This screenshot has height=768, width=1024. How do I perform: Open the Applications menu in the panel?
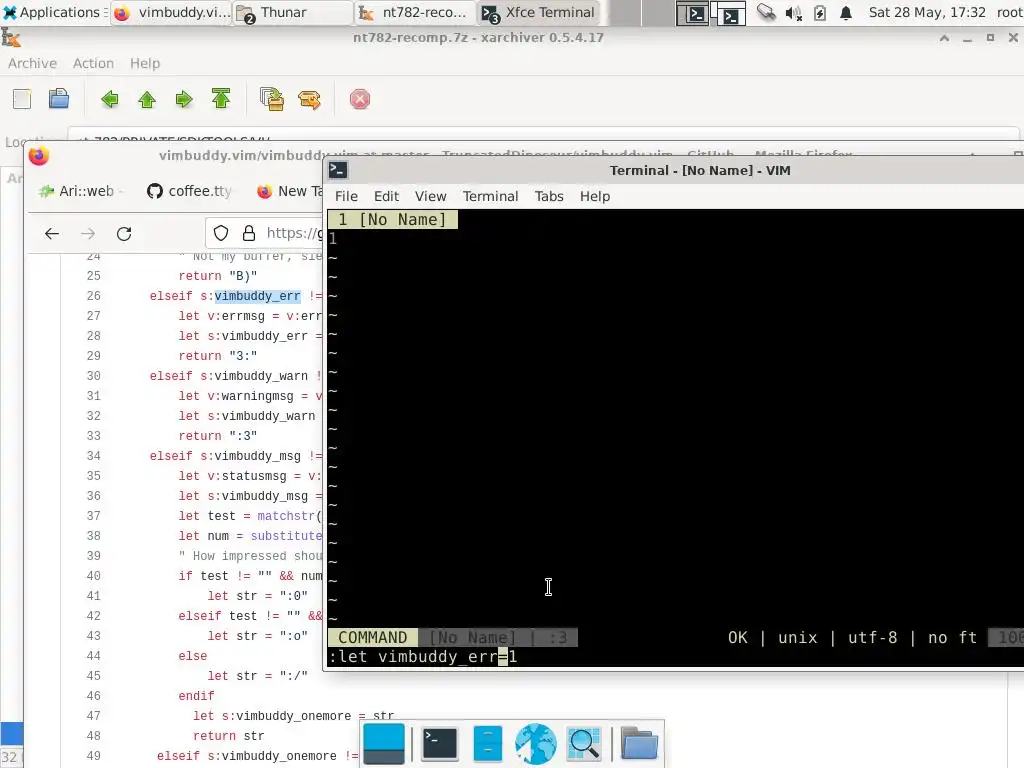point(54,12)
